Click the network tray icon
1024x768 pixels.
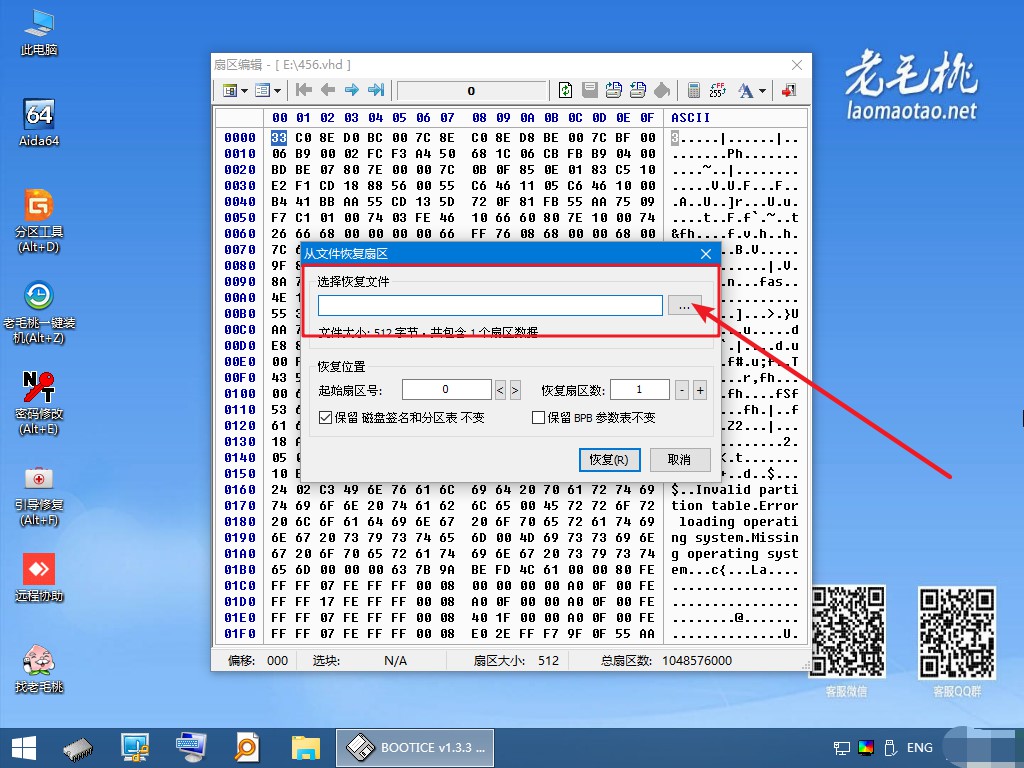tap(842, 748)
